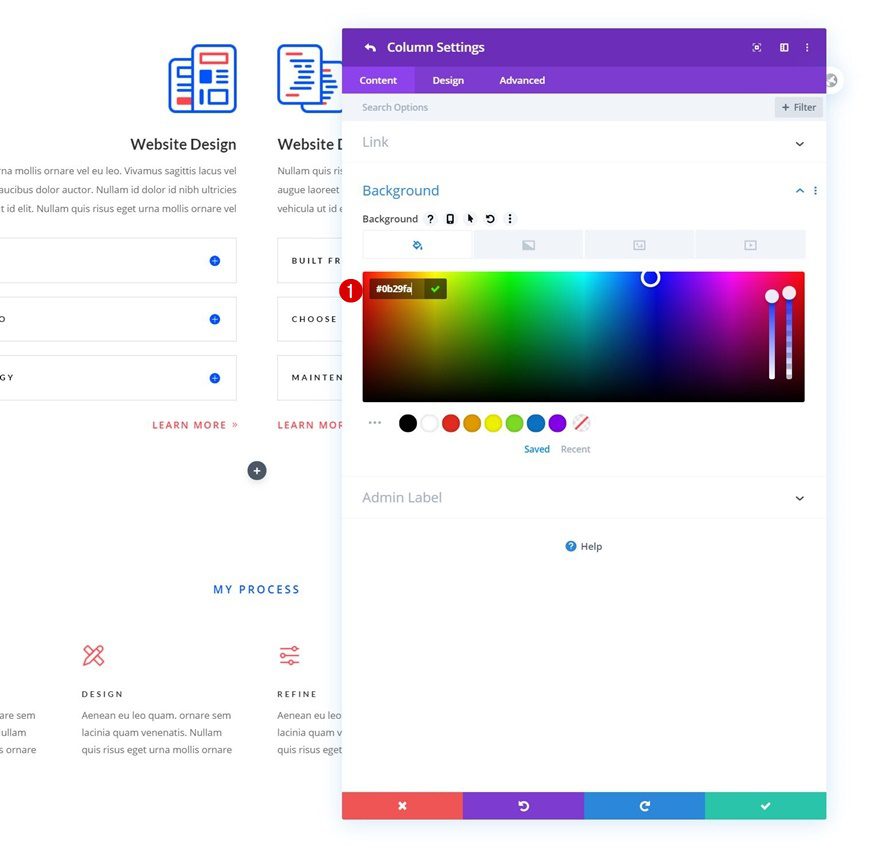
Task: Select the background gradient tab
Action: point(528,245)
